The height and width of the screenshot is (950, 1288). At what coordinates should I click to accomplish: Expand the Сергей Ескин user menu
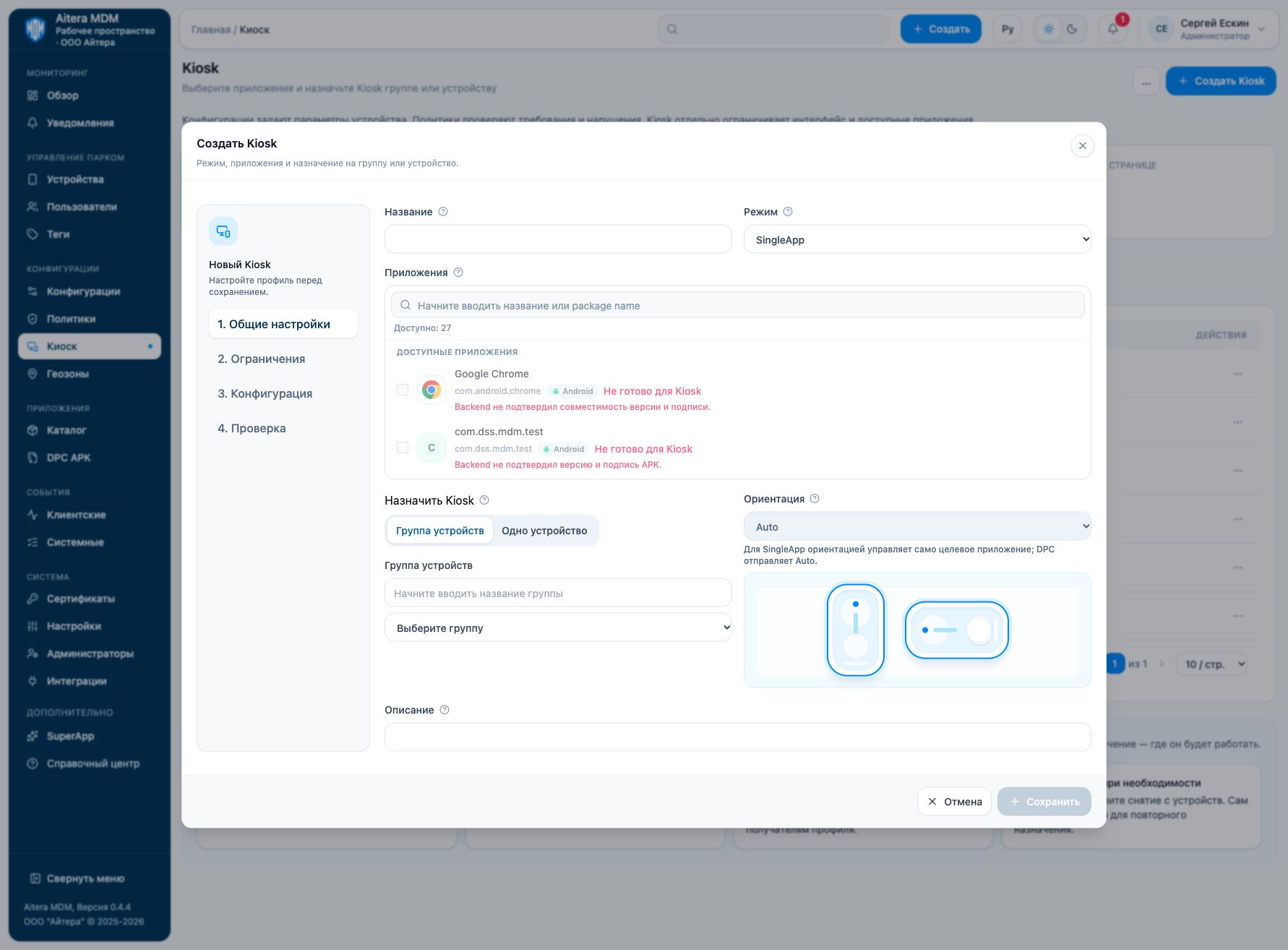(x=1208, y=29)
